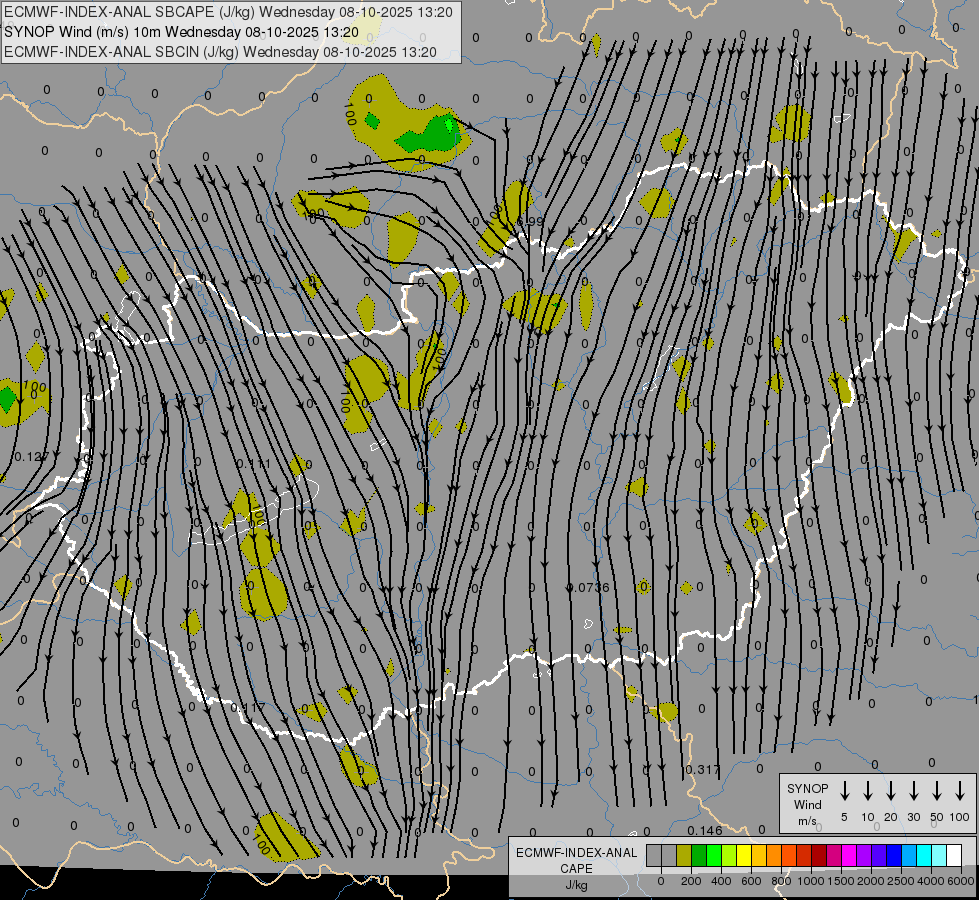Click the 0.127 value on the map

tap(31, 457)
